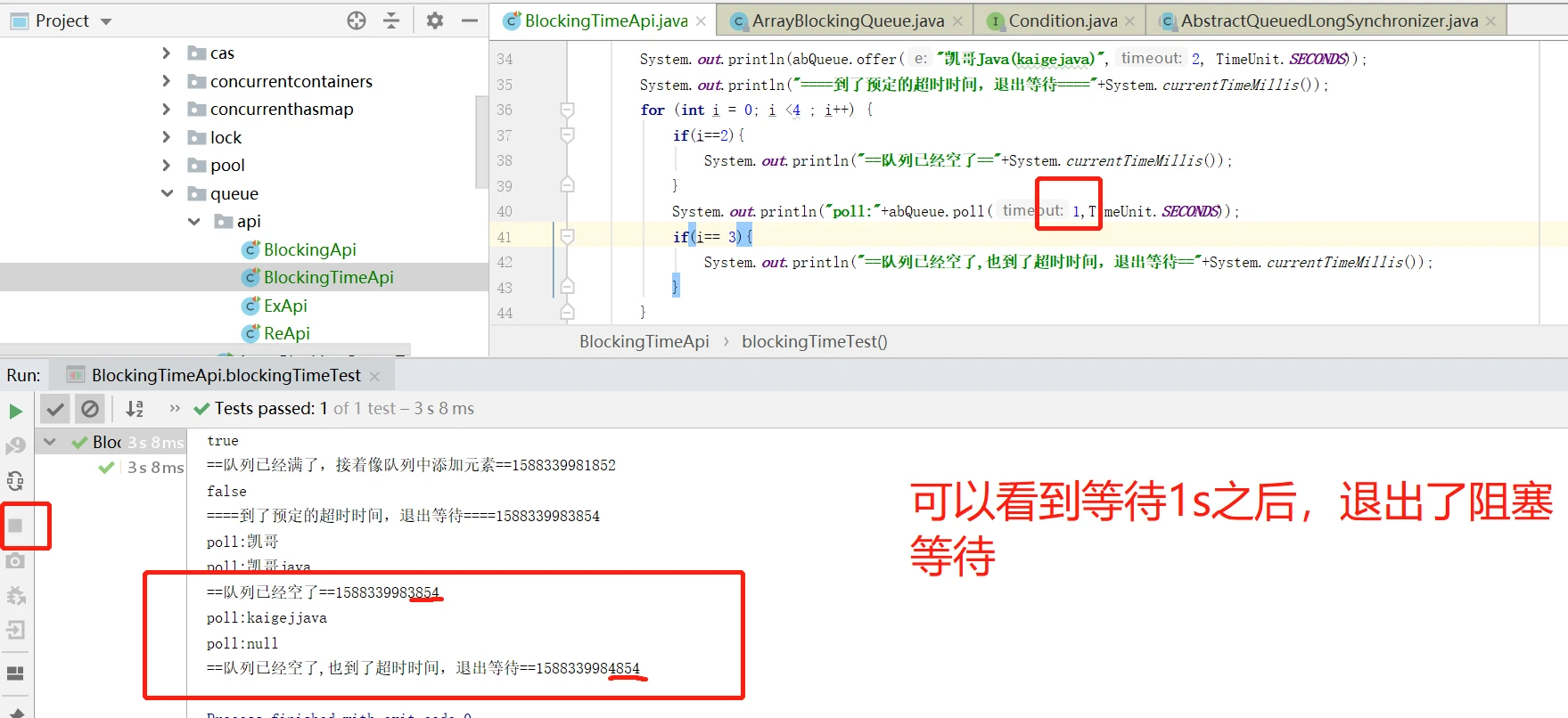Screen dimensions: 1568x718
Task: Click the locate file crosshair icon in Project panel
Action: coord(357,20)
